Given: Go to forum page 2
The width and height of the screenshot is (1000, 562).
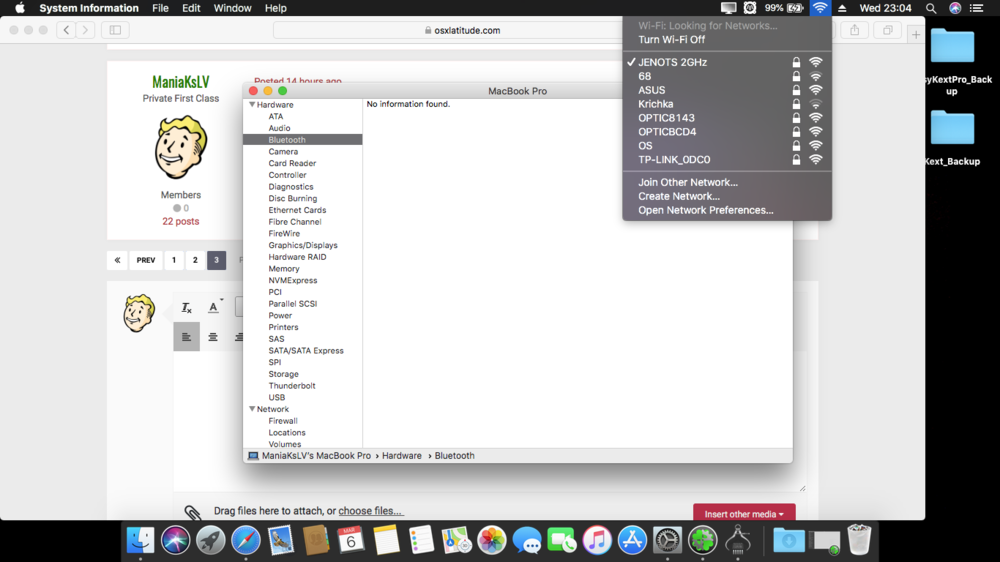Looking at the screenshot, I should [195, 260].
